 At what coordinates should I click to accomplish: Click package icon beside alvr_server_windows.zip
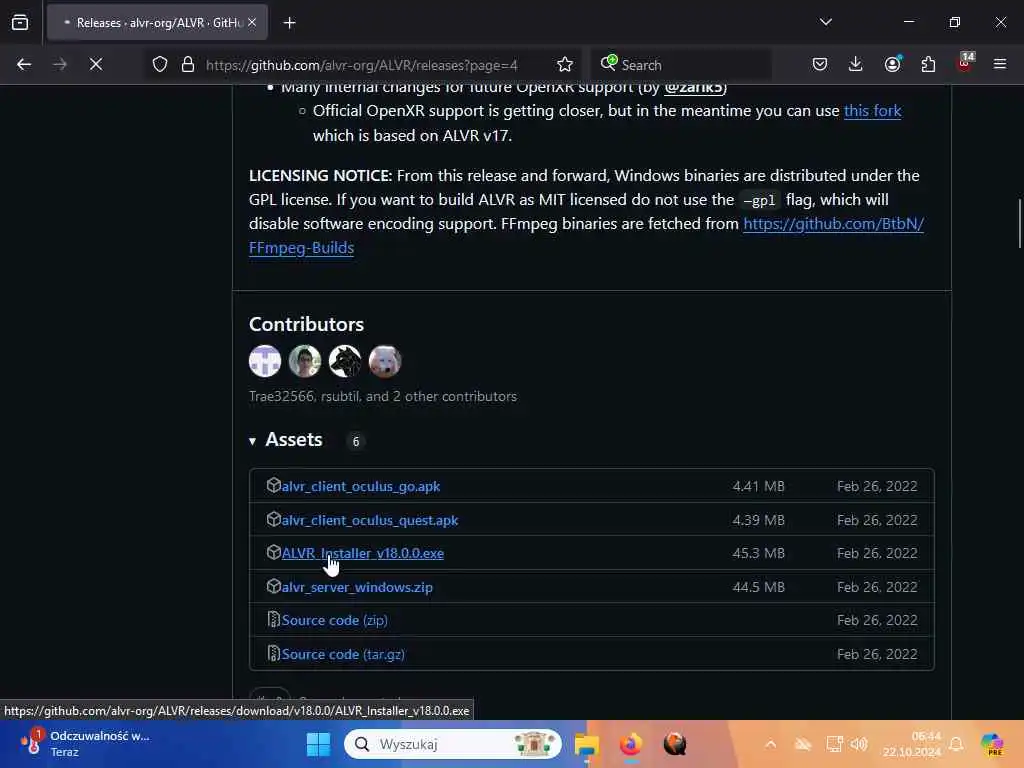coord(274,586)
